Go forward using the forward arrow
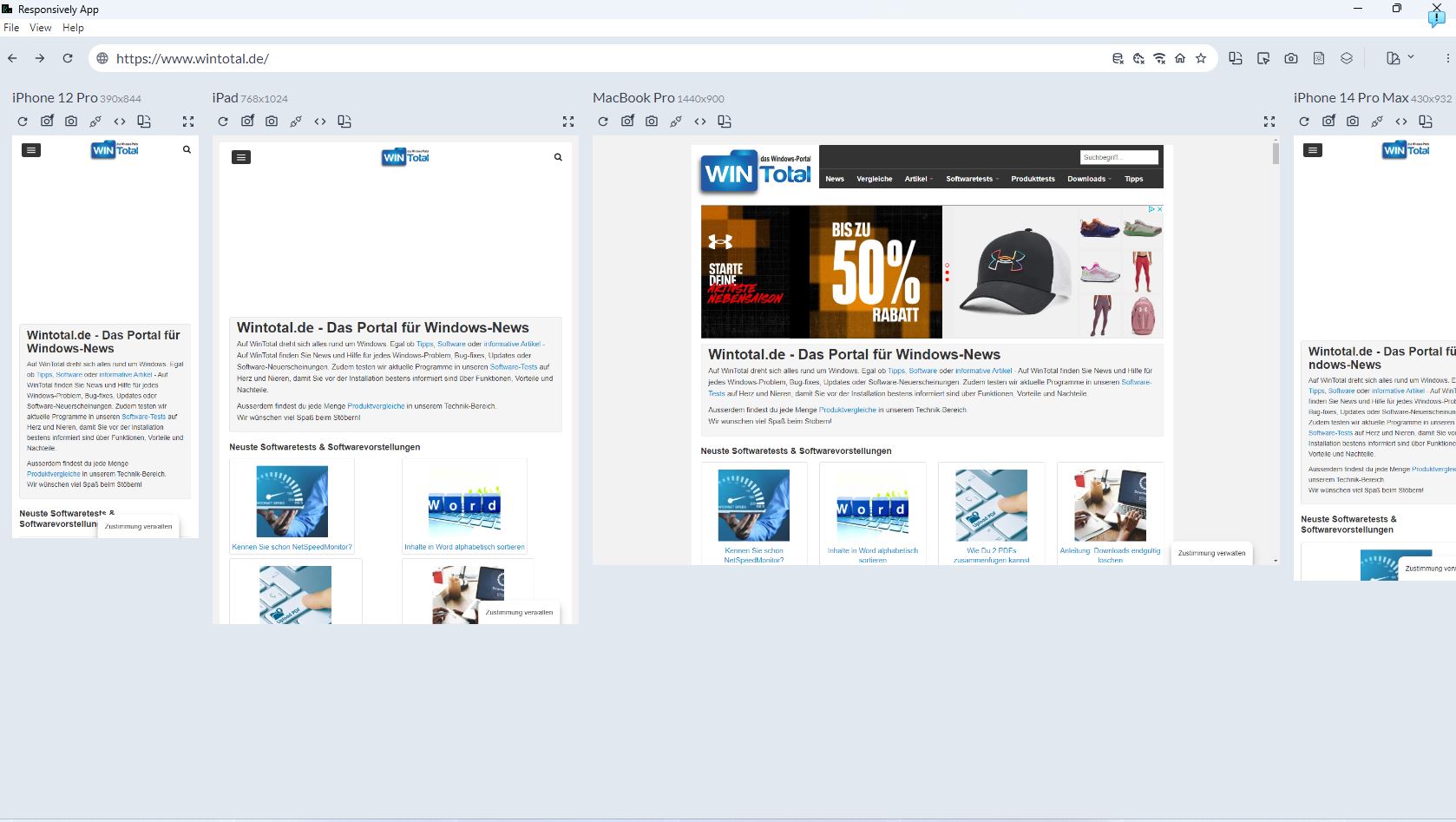The height and width of the screenshot is (822, 1456). click(x=40, y=58)
